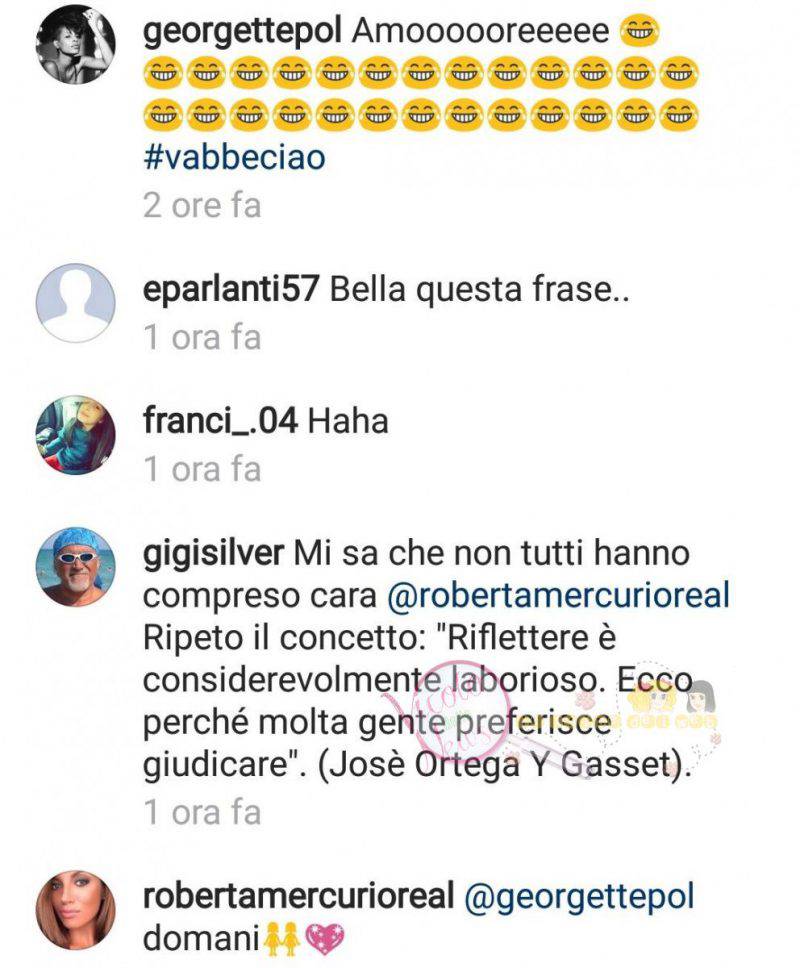This screenshot has width=800, height=968.
Task: Open the @georgettepol mention link
Action: 579,898
